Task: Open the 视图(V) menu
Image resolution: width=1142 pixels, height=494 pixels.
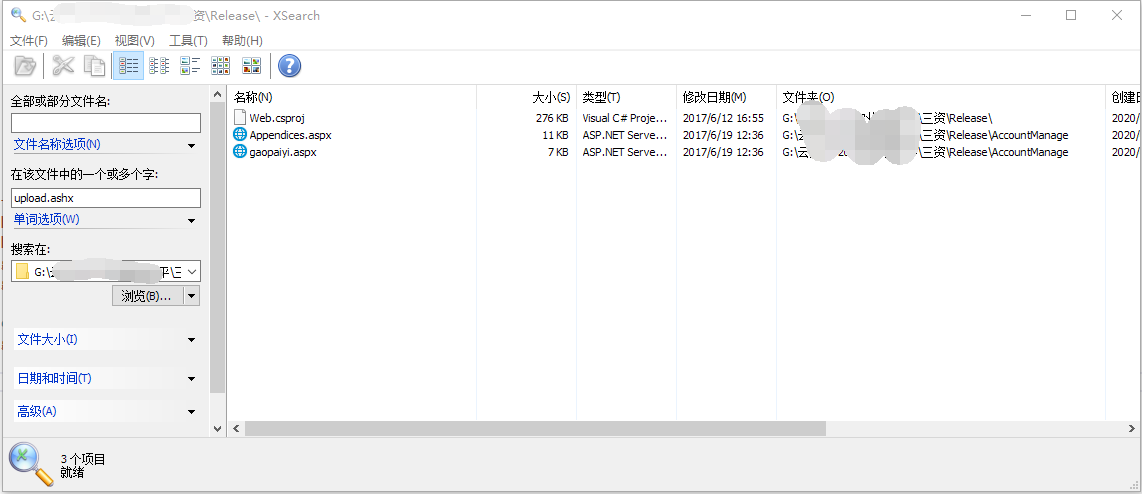Action: coord(135,41)
